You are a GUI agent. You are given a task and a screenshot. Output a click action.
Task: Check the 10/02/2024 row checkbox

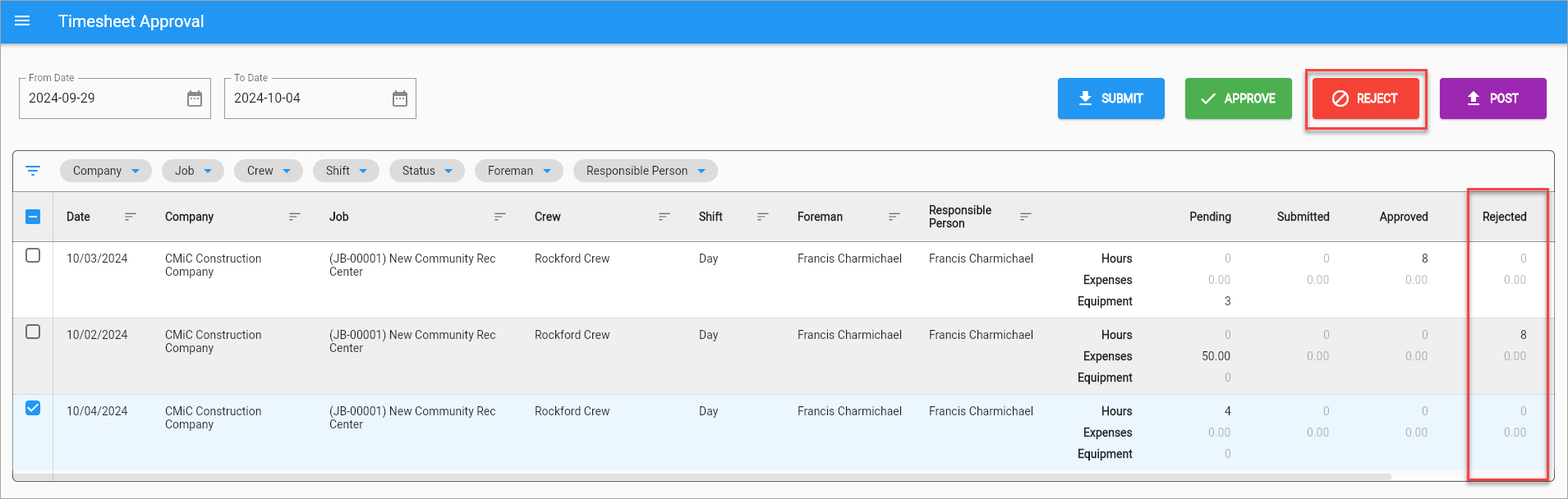[x=33, y=332]
